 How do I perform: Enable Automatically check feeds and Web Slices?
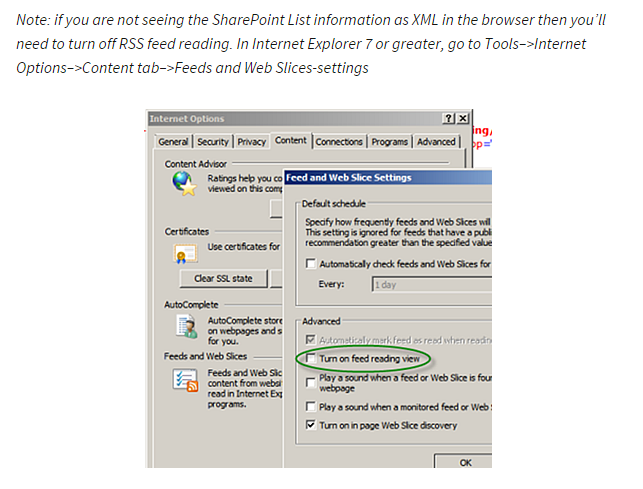point(311,263)
